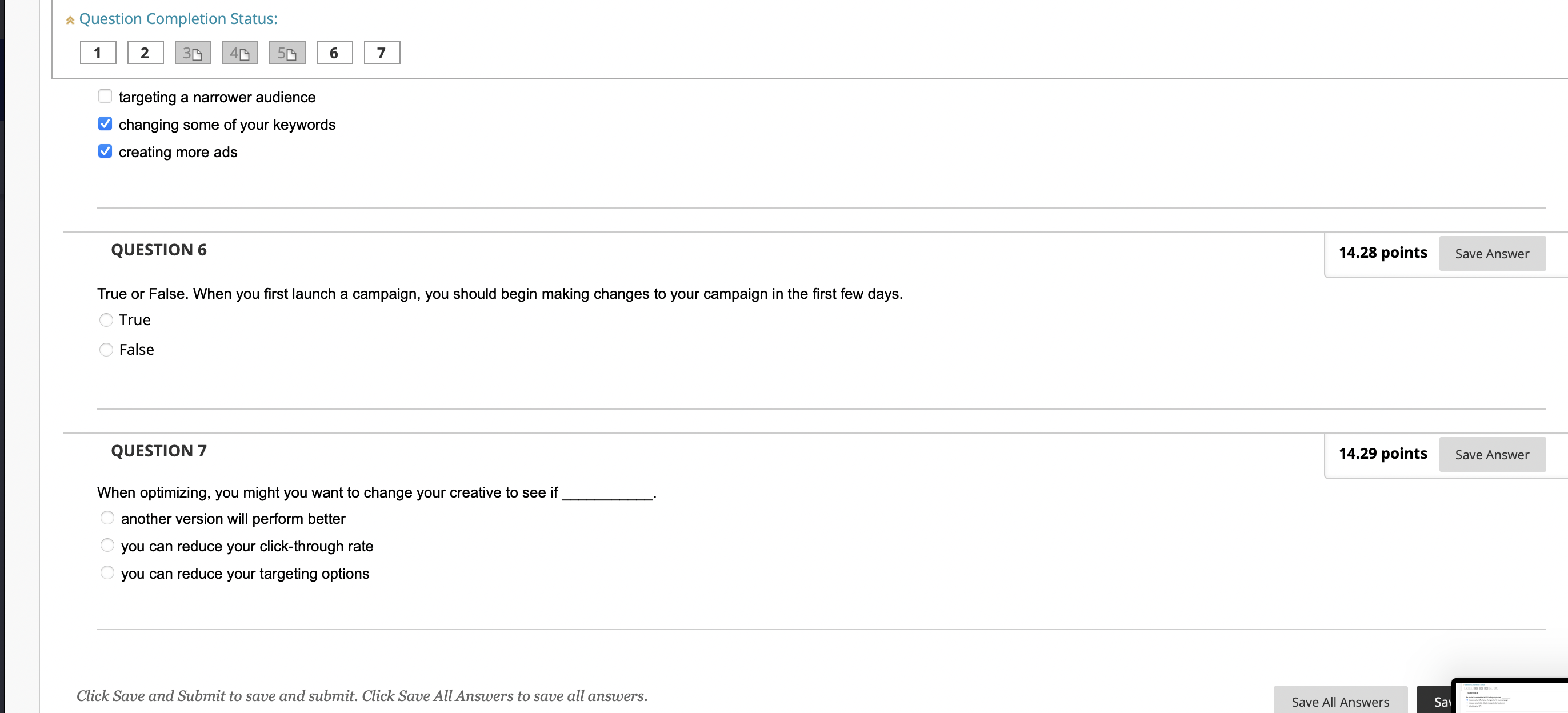Screen dimensions: 1568x713
Task: Jump to question 2 in the completion status bar
Action: [146, 53]
